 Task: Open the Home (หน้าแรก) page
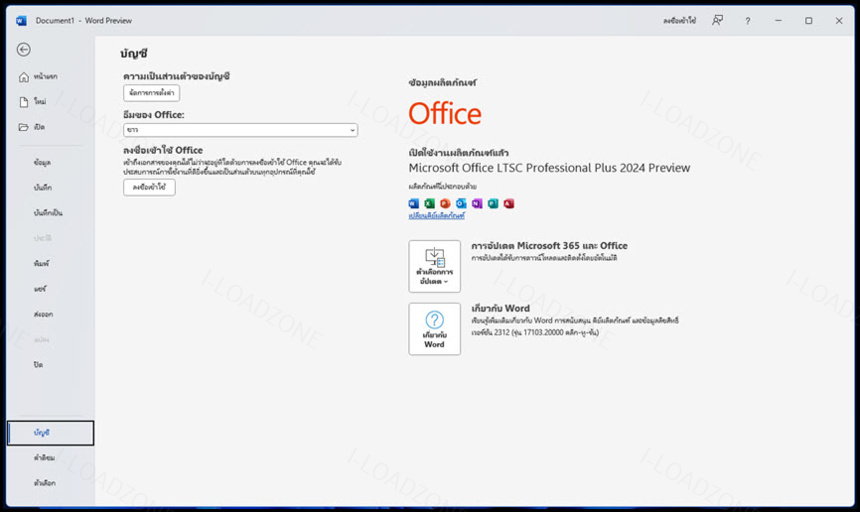click(45, 77)
